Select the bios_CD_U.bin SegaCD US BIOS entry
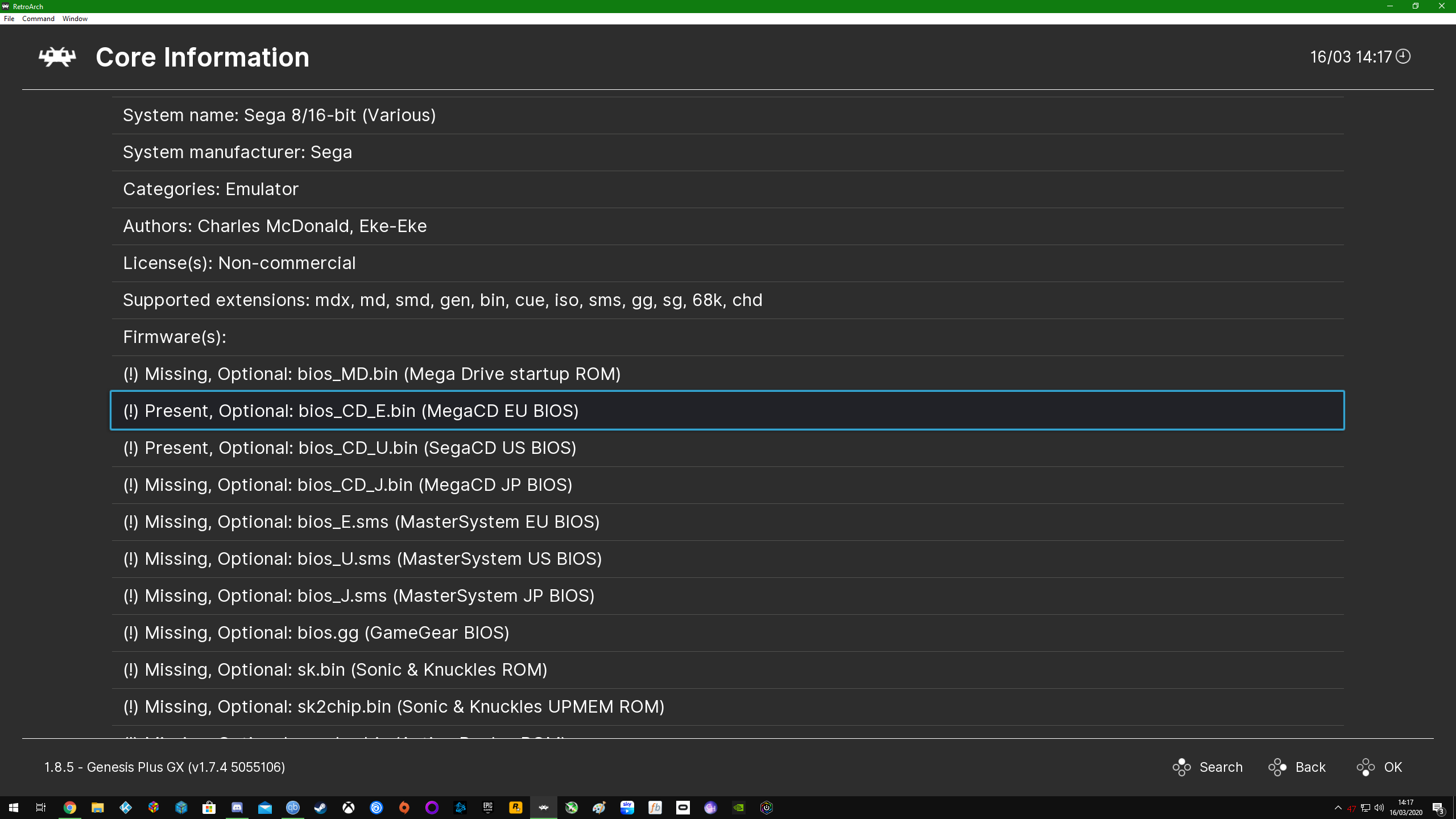Viewport: 1456px width, 819px height. tap(727, 448)
